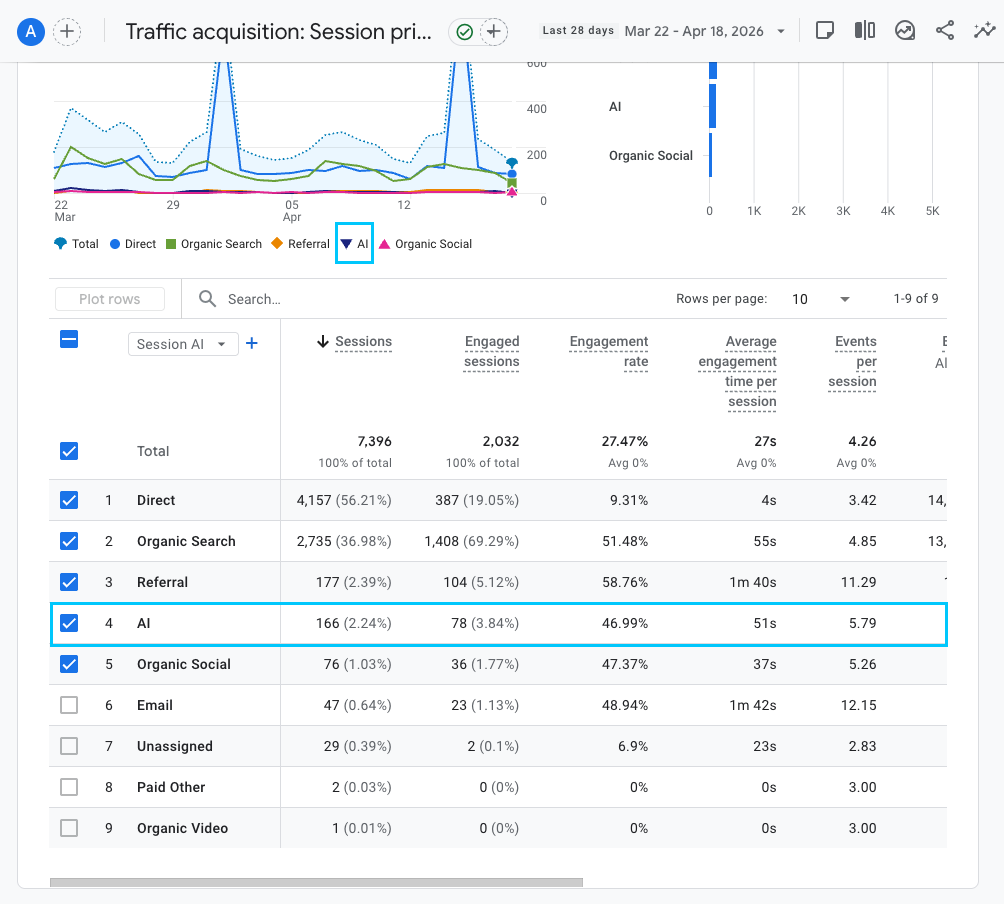
Task: Click the report status checkmark icon
Action: click(465, 32)
